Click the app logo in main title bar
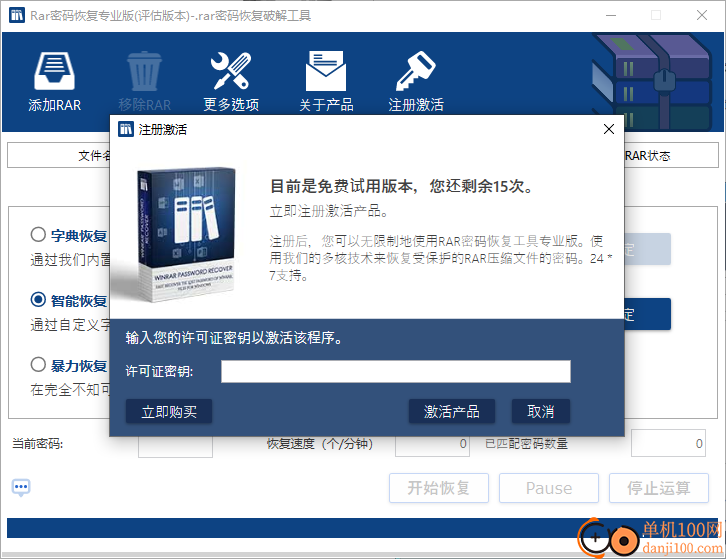This screenshot has width=726, height=559. coord(17,15)
